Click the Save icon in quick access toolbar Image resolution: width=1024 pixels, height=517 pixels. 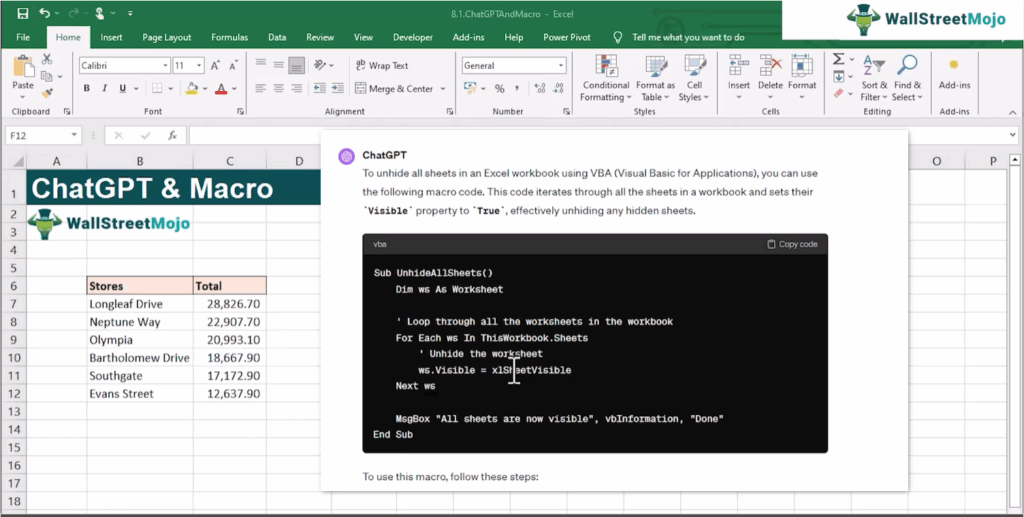point(23,13)
